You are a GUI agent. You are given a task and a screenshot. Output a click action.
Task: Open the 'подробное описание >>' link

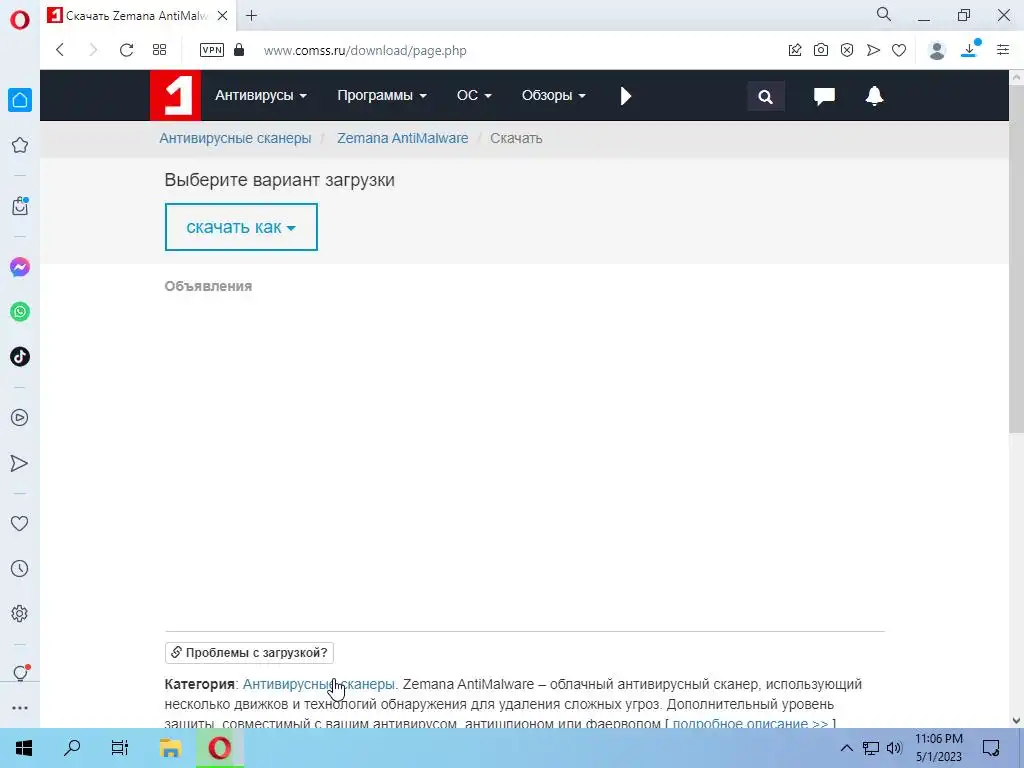coord(750,723)
